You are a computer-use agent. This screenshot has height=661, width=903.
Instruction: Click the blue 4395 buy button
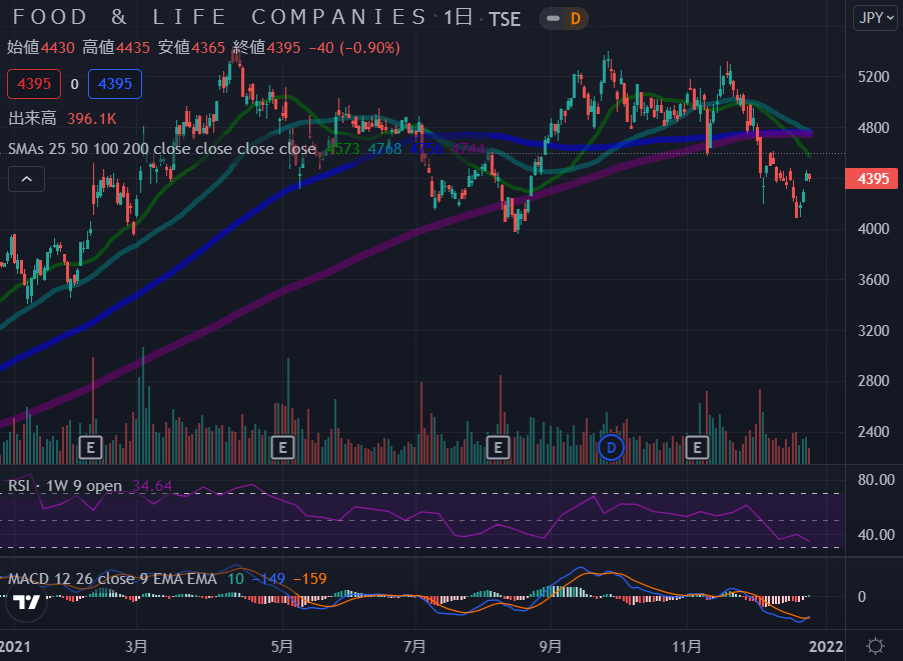tap(115, 84)
